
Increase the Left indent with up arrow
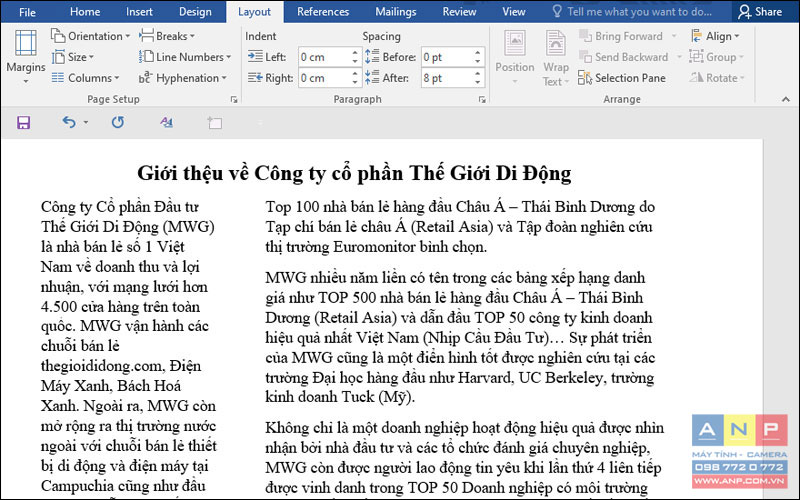click(x=355, y=53)
